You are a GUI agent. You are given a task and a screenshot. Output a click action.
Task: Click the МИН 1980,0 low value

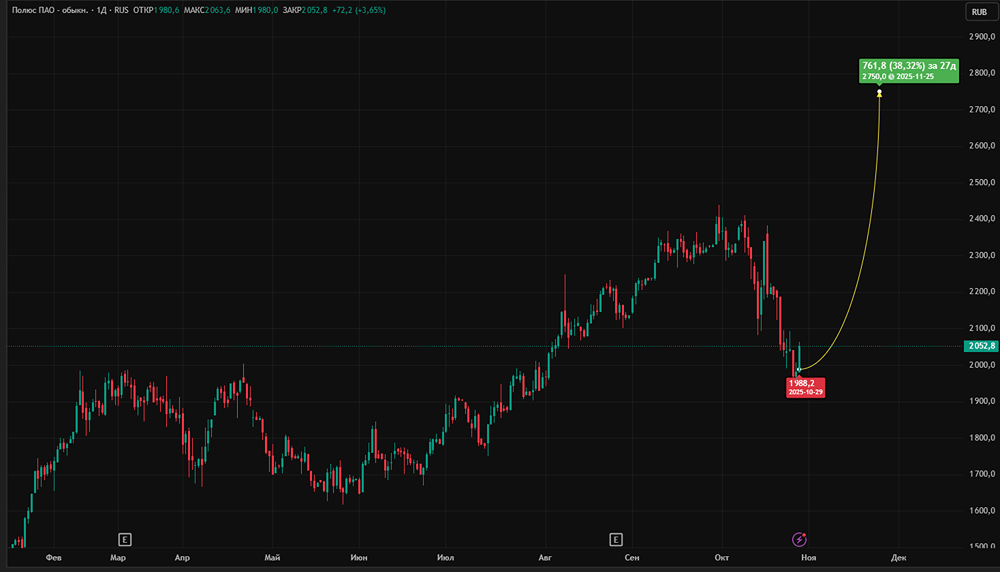pos(256,10)
